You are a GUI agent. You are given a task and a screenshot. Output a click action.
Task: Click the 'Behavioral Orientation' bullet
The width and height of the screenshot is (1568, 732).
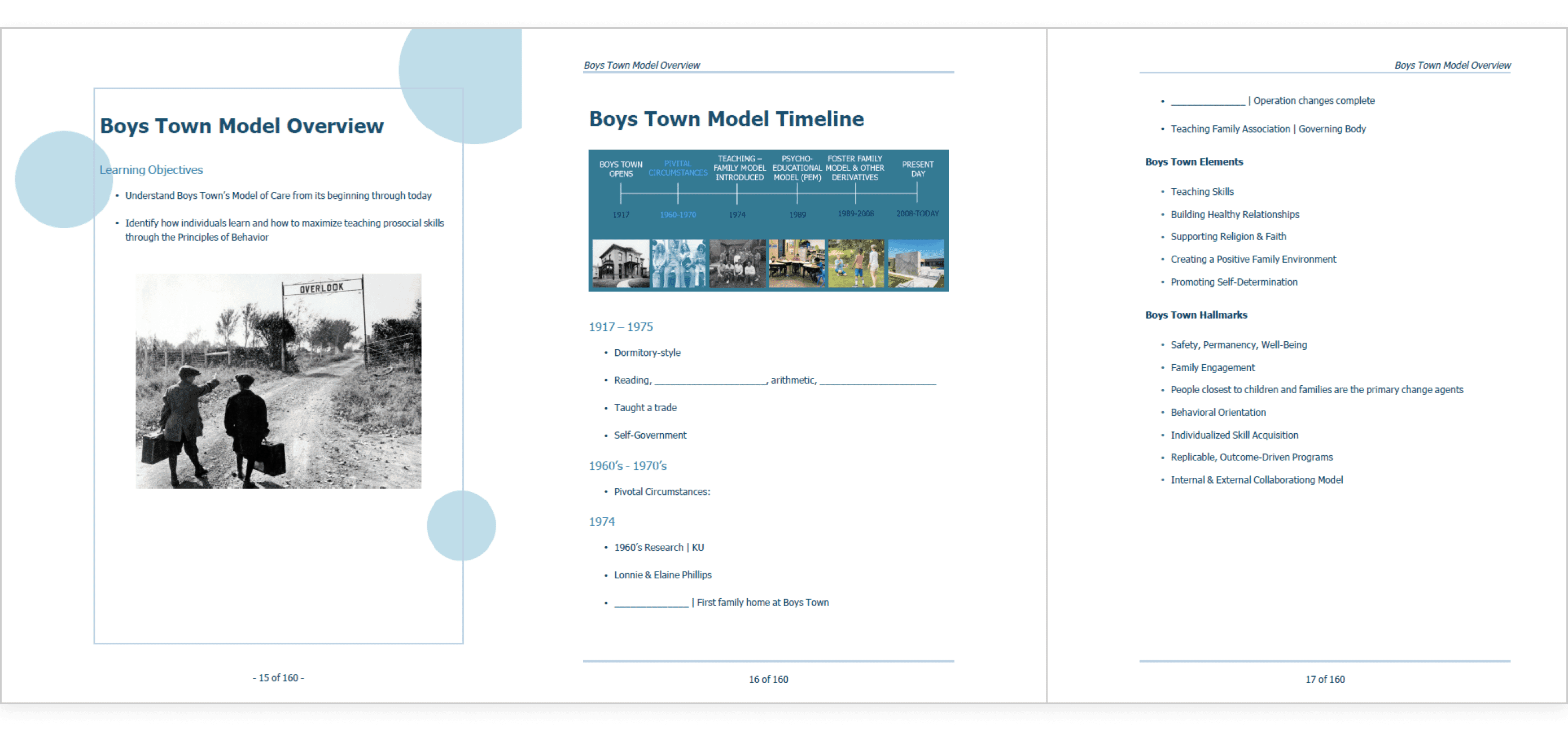click(1218, 412)
